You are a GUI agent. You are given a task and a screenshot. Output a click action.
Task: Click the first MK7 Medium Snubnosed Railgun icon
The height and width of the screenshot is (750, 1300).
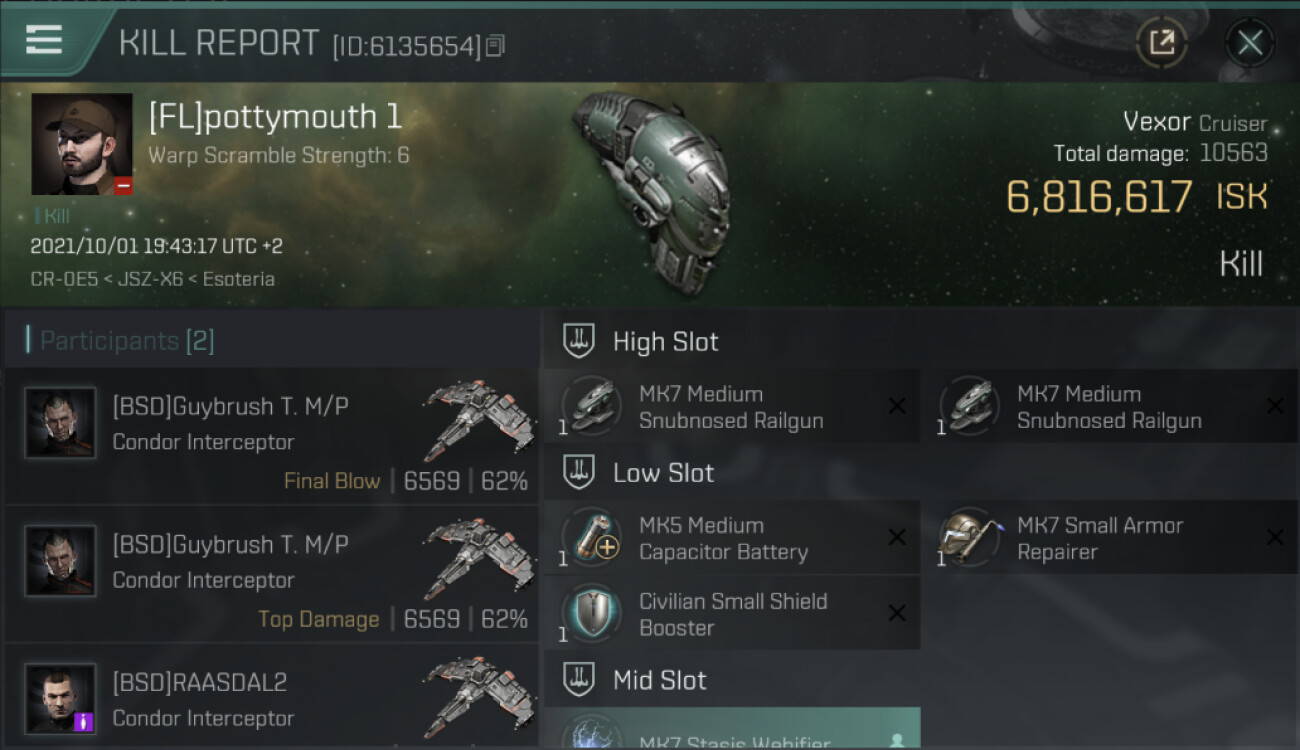tap(591, 406)
